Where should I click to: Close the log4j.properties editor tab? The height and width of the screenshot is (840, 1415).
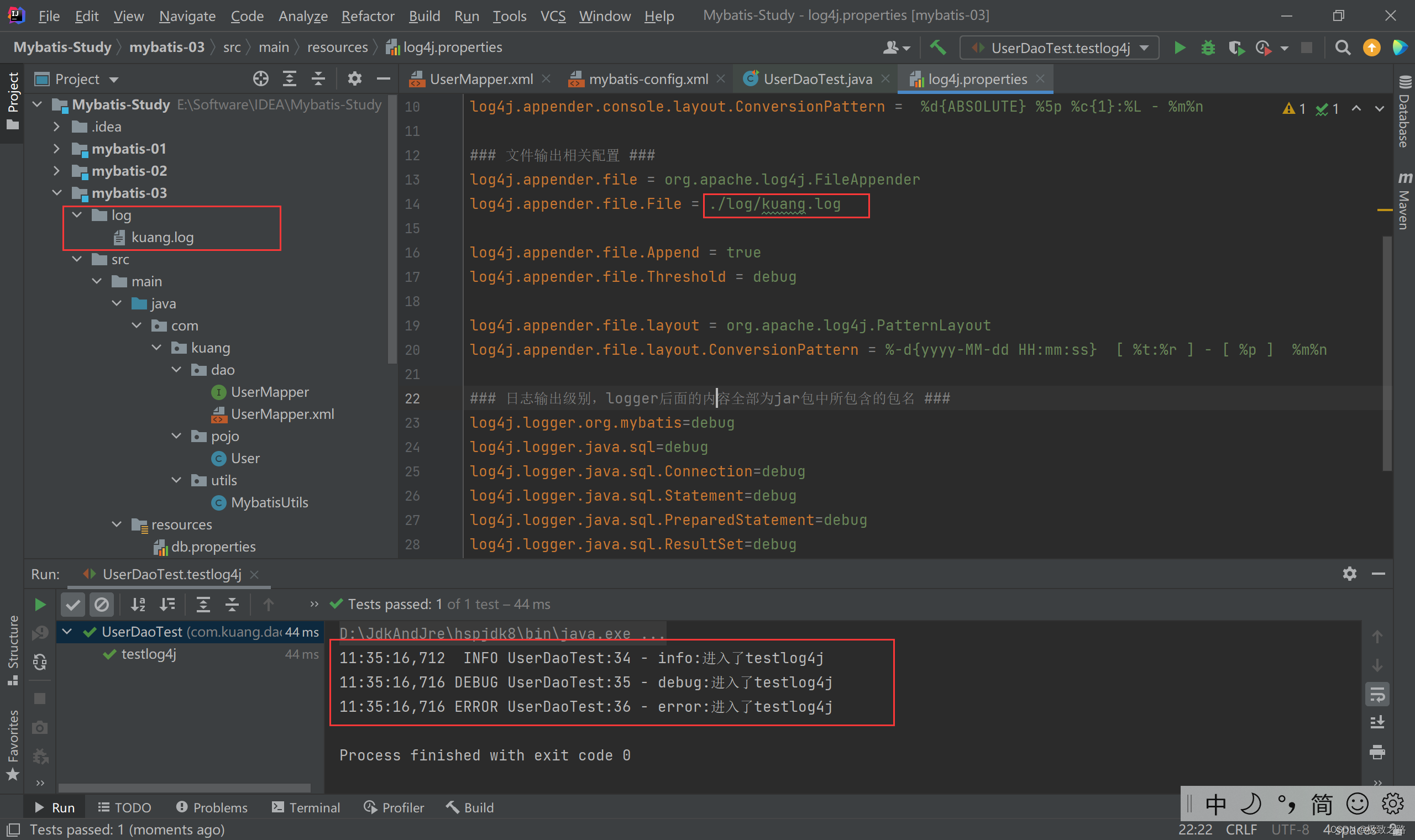click(x=1040, y=78)
